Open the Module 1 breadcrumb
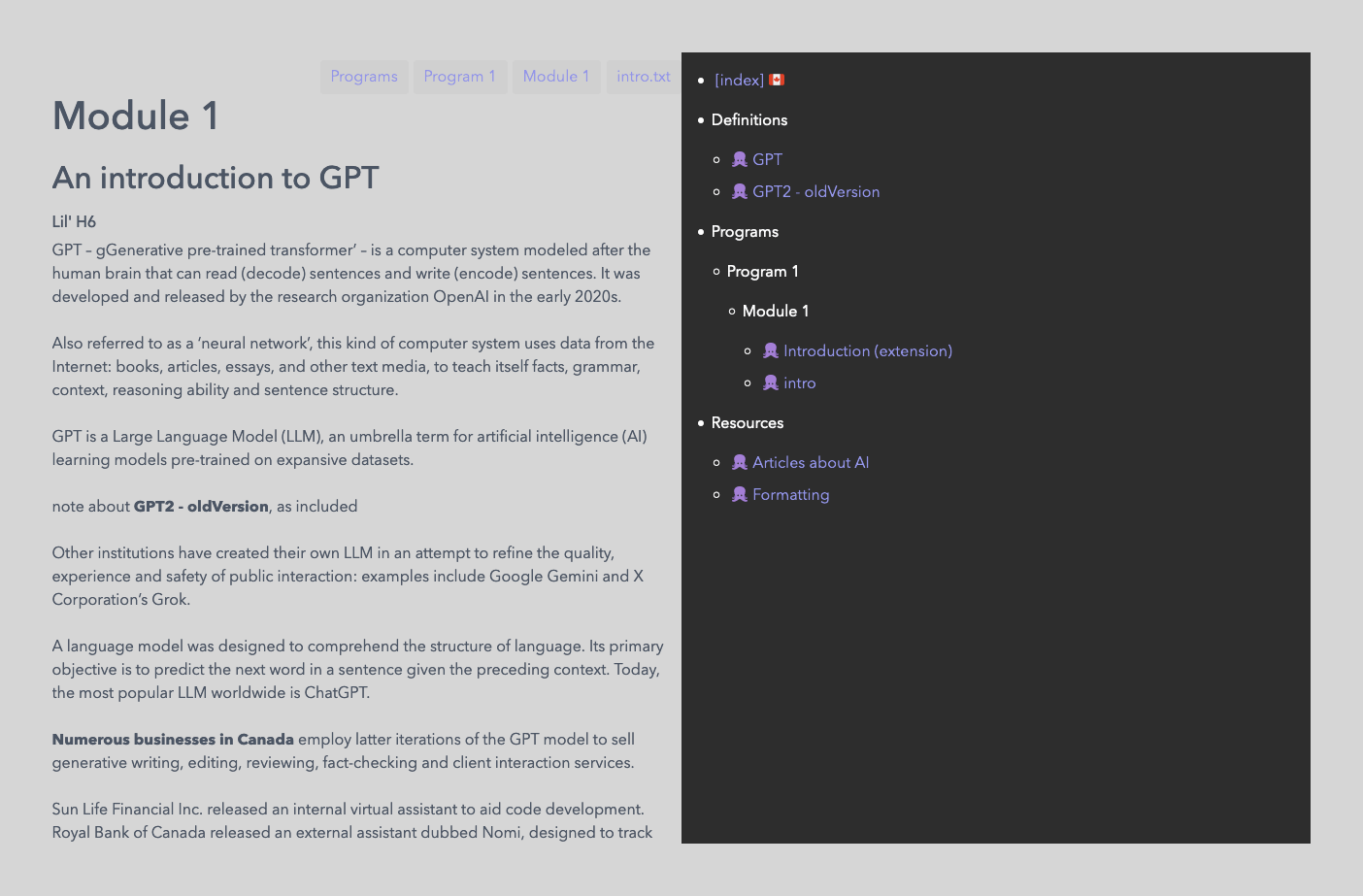Image resolution: width=1363 pixels, height=896 pixels. click(x=556, y=77)
